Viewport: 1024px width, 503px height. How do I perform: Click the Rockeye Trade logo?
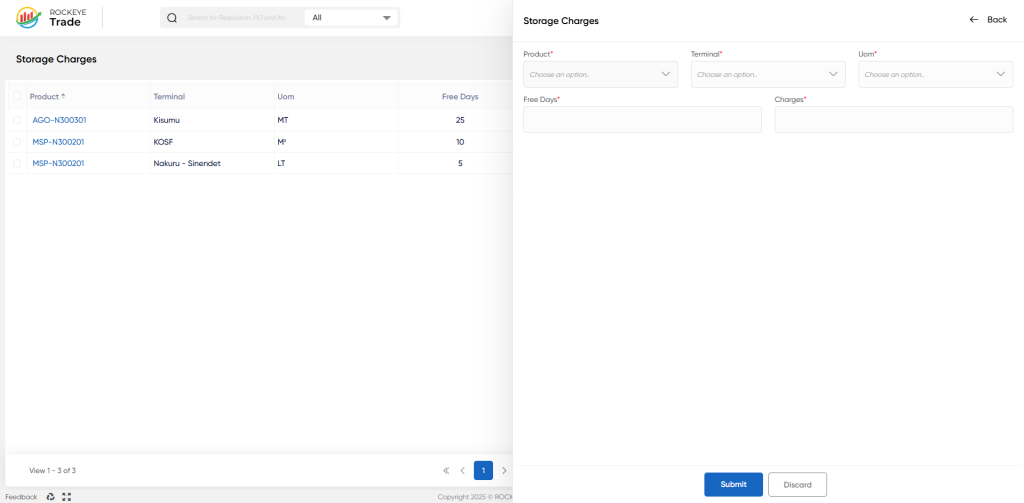click(51, 18)
